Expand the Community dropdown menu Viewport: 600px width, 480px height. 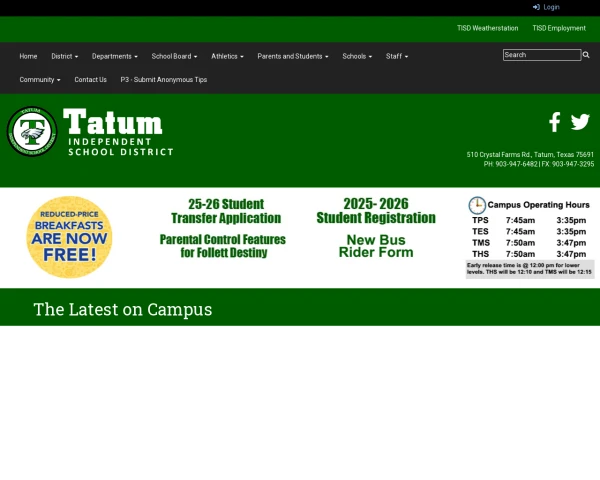[40, 80]
